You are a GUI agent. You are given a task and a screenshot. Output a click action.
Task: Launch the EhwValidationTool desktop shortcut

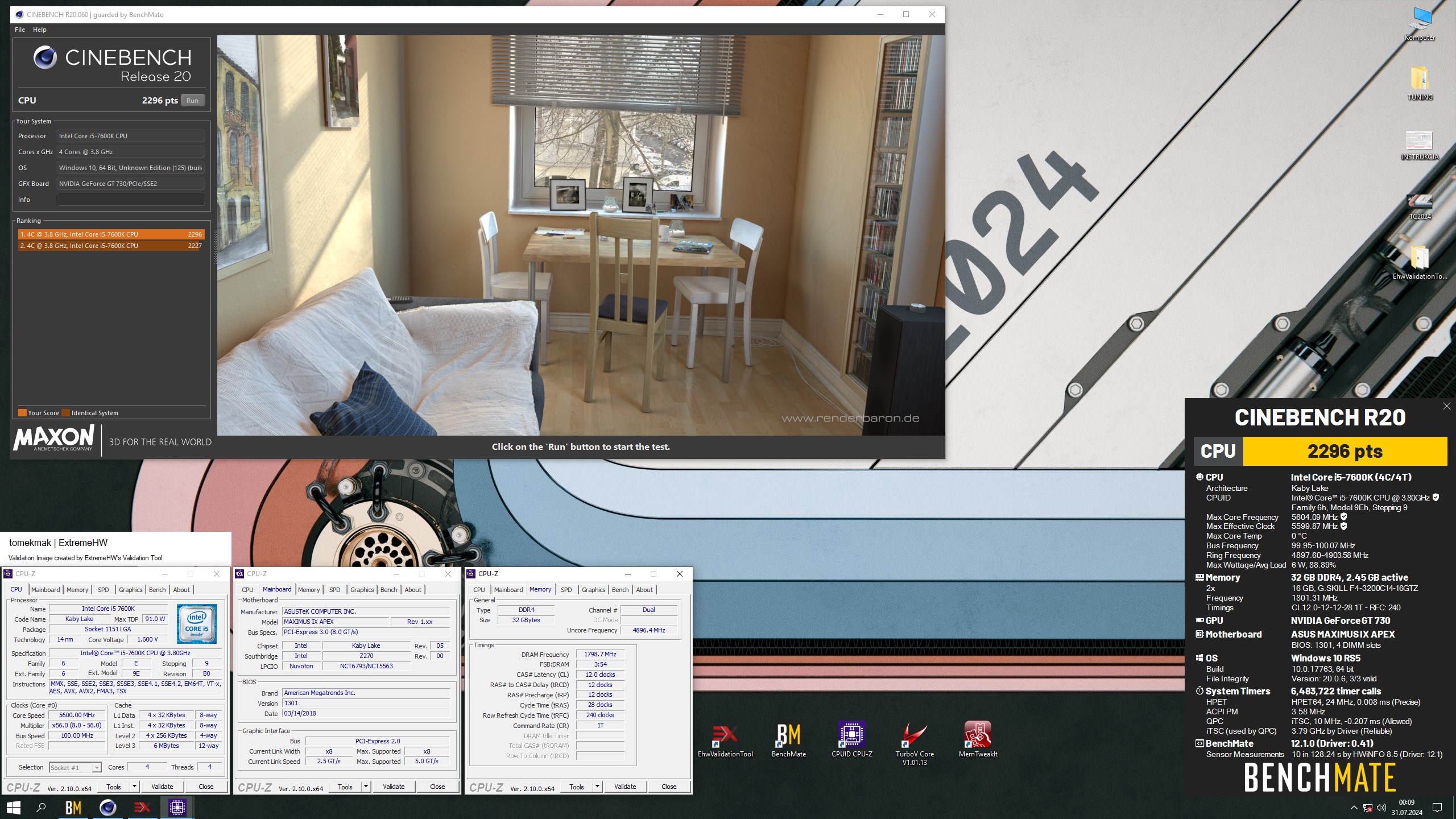coord(725,739)
